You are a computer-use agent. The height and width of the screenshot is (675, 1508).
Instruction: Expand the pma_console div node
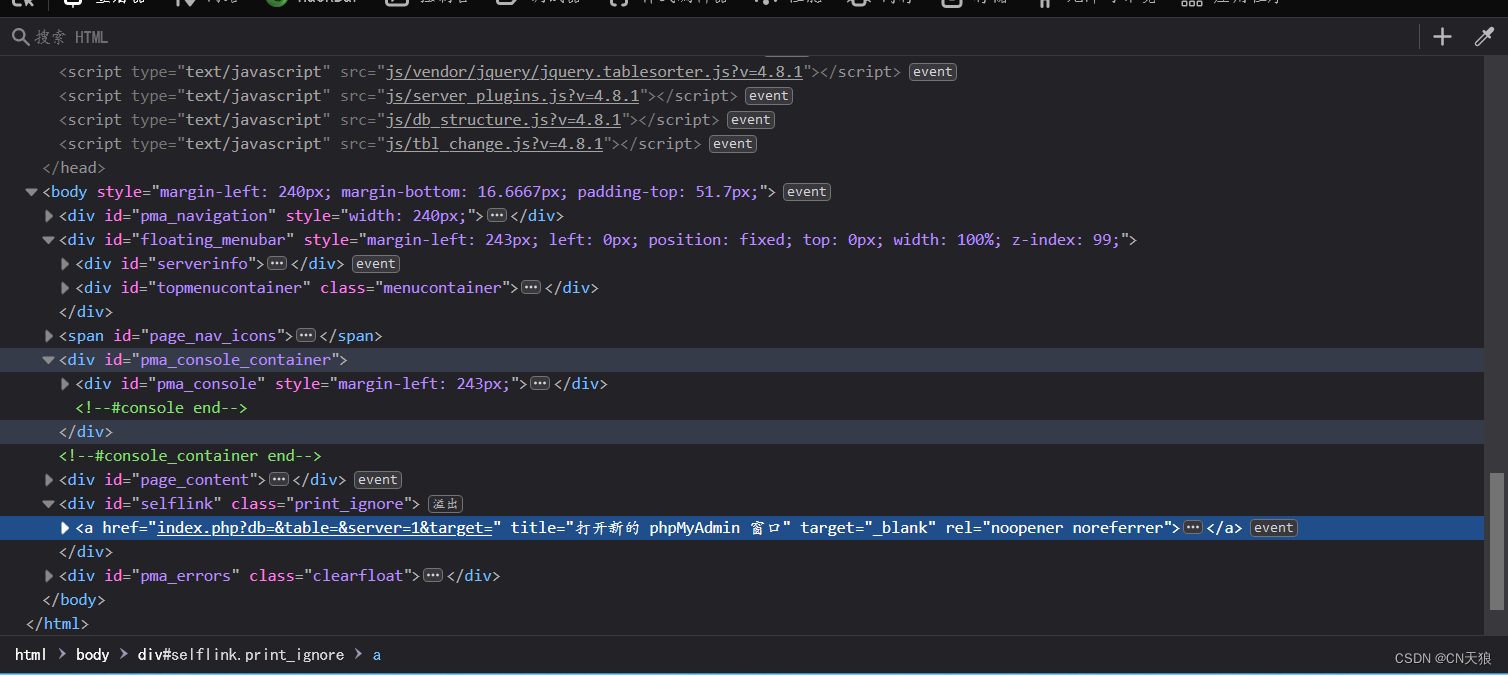point(66,384)
